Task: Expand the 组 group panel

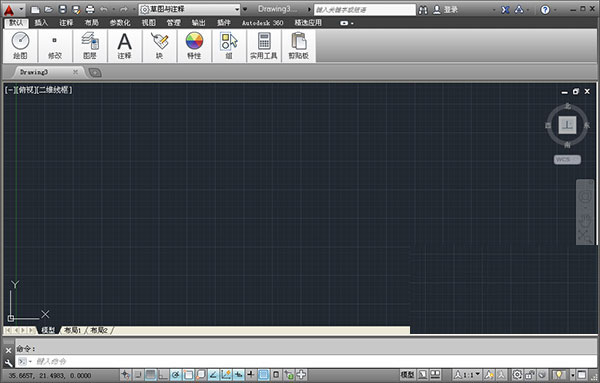Action: click(229, 46)
